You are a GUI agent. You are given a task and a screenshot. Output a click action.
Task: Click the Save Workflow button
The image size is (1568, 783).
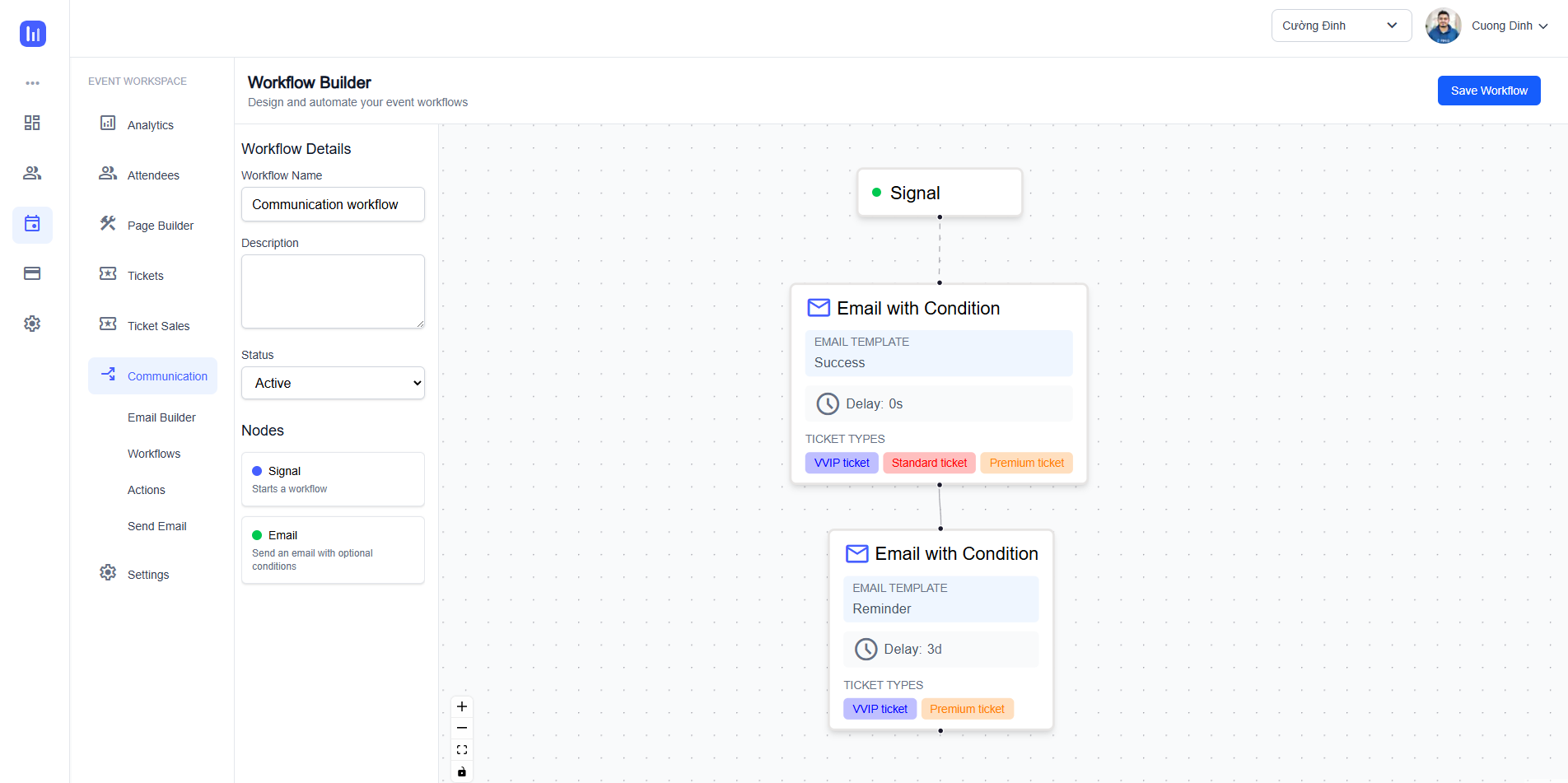(x=1488, y=91)
